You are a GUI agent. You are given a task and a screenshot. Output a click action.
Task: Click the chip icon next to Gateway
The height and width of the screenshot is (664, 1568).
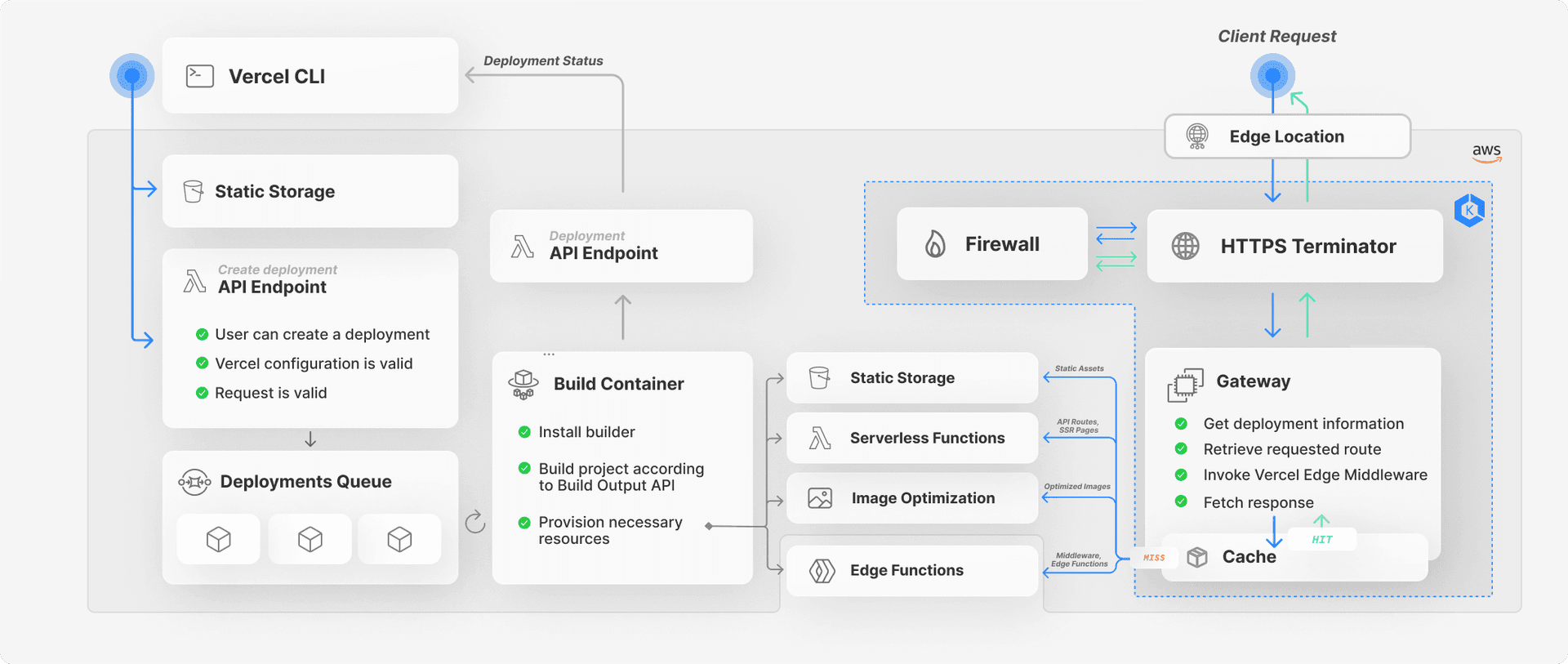pyautogui.click(x=1185, y=385)
